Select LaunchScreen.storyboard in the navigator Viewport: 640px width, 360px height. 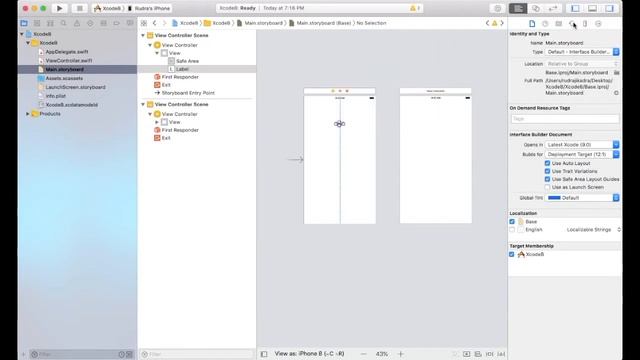coord(76,87)
